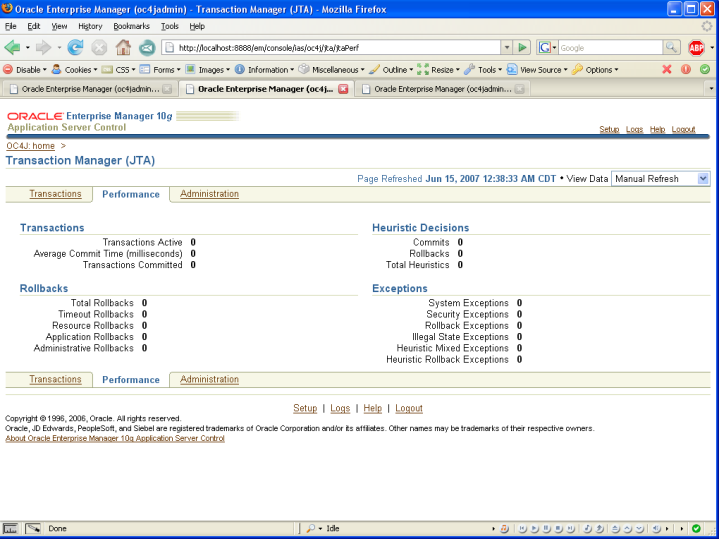Click the search magnifier button
Screen dimensions: 719x539
[x=671, y=47]
